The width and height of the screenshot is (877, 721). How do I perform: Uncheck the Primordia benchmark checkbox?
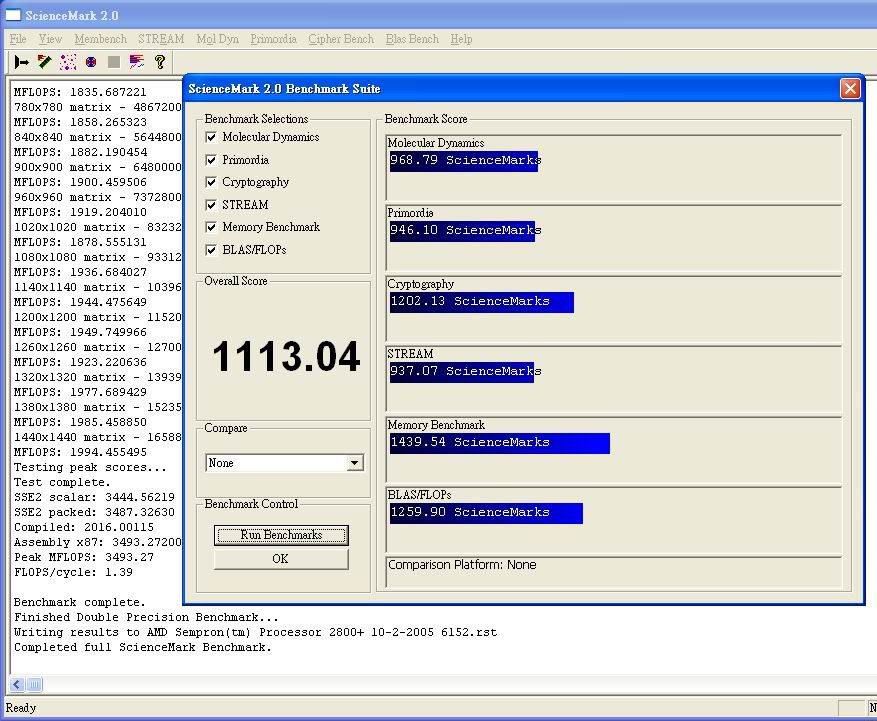click(x=211, y=160)
